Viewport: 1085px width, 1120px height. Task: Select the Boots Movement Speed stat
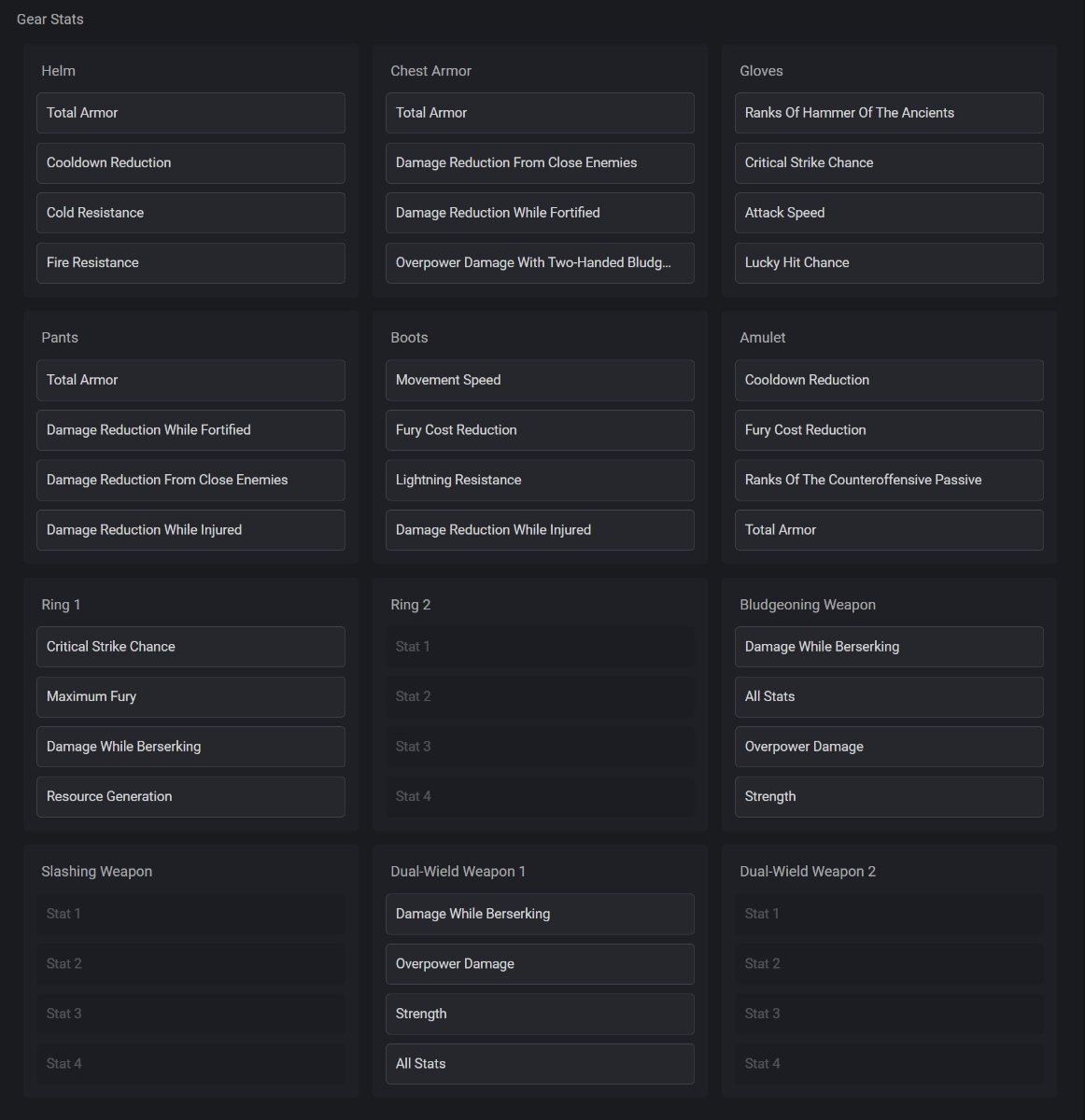(x=540, y=380)
